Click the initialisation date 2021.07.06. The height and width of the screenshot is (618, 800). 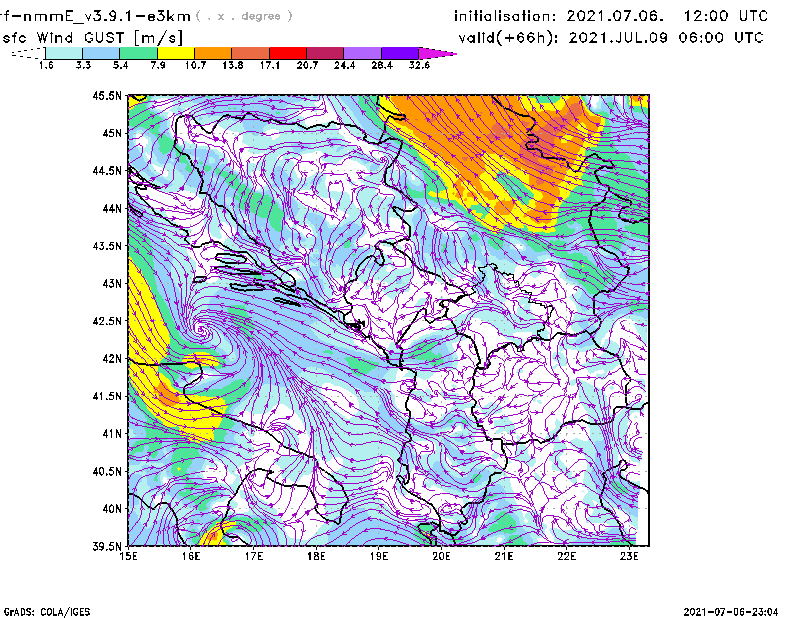point(615,16)
